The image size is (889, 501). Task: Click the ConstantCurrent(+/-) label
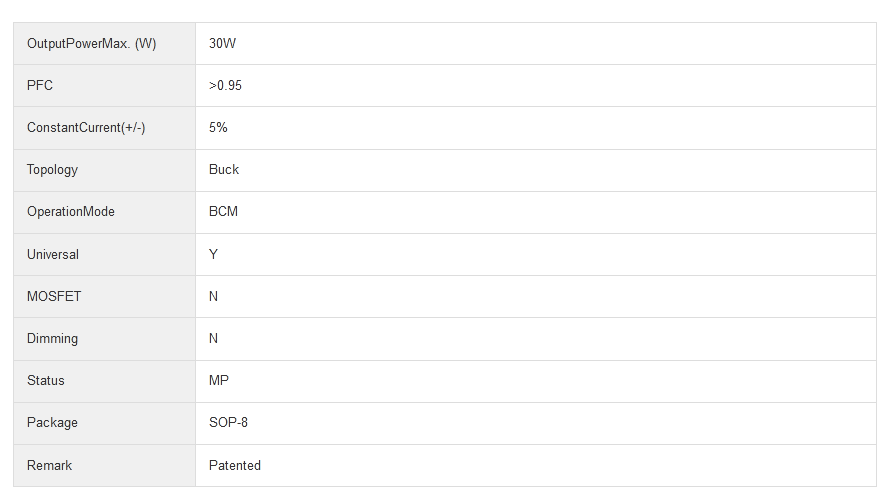pos(86,128)
